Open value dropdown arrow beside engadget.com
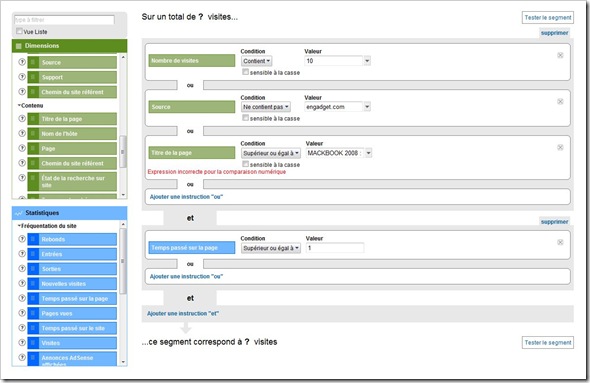The image size is (590, 383). tap(367, 107)
